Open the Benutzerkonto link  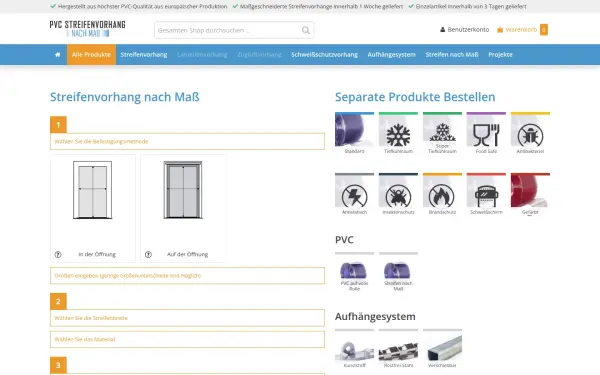tap(465, 29)
